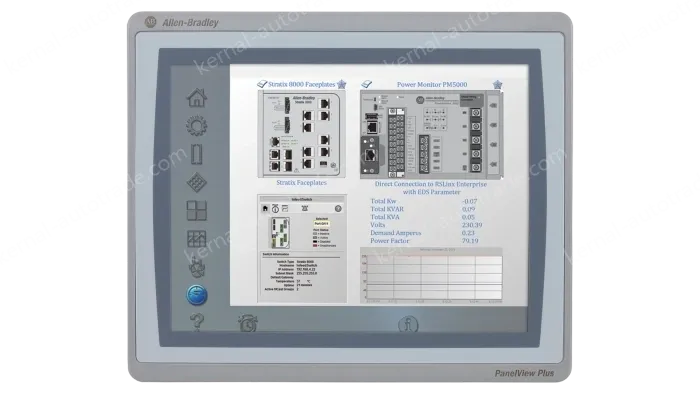Screen dimensions: 700x394
Task: Select the four-squares layout icon in sidebar
Action: (x=196, y=211)
